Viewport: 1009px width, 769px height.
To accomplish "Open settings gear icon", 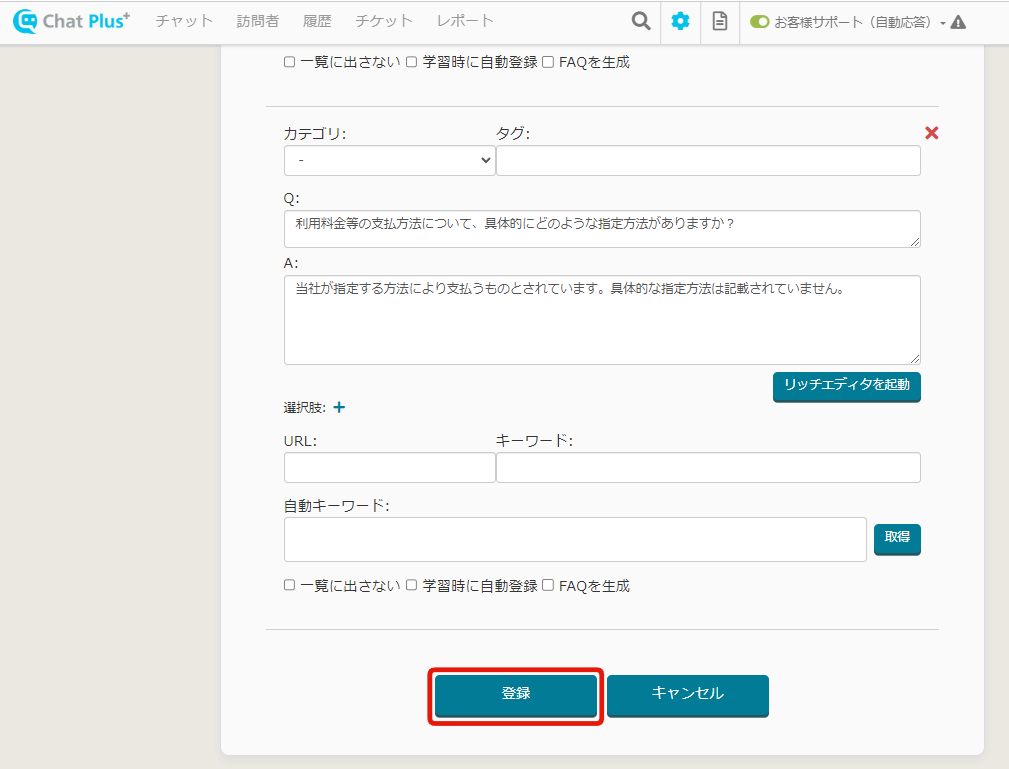I will (x=680, y=21).
